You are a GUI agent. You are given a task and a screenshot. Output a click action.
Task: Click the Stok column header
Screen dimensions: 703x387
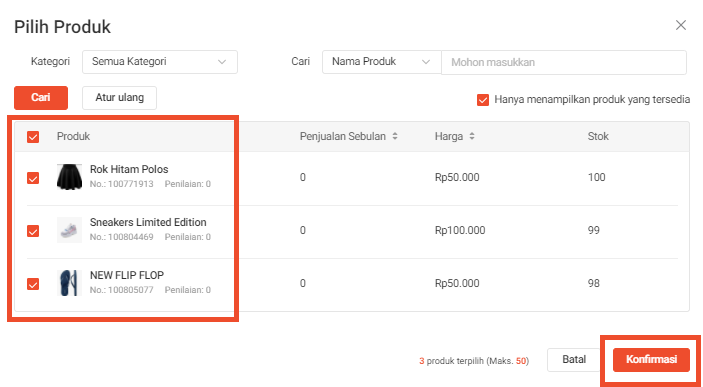pyautogui.click(x=598, y=136)
